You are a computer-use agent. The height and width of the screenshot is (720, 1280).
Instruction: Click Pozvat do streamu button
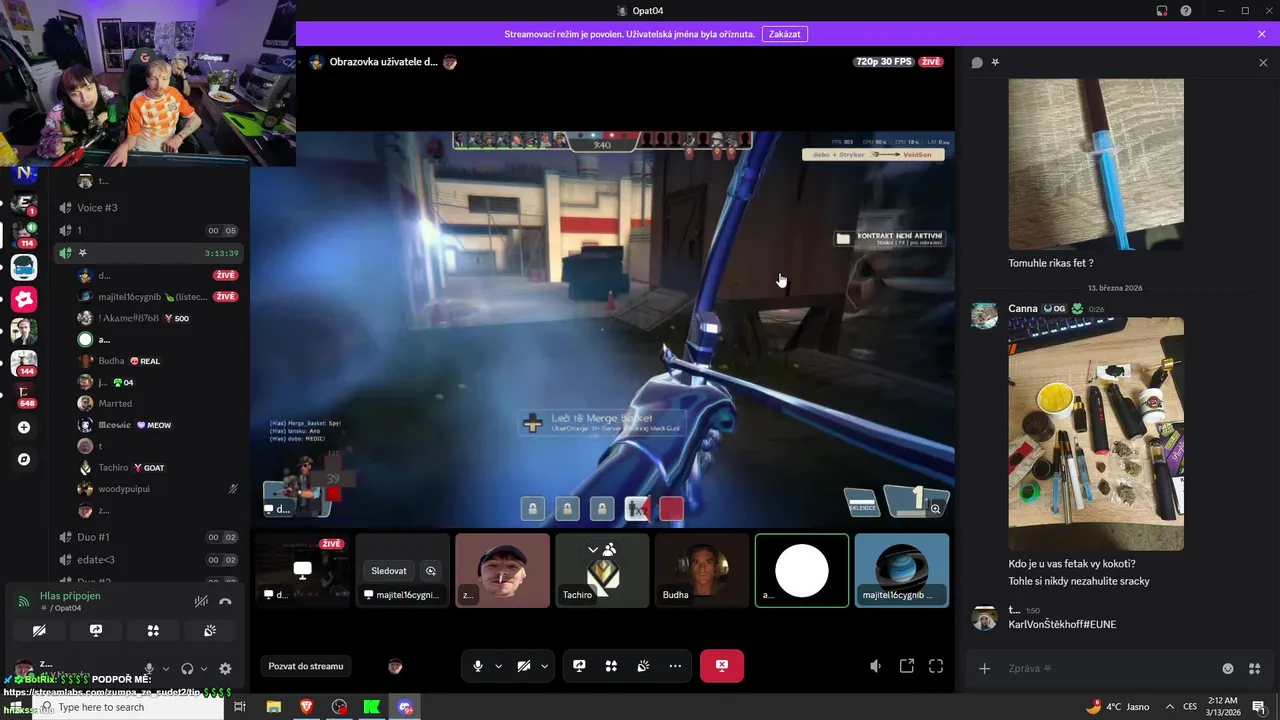tap(306, 666)
